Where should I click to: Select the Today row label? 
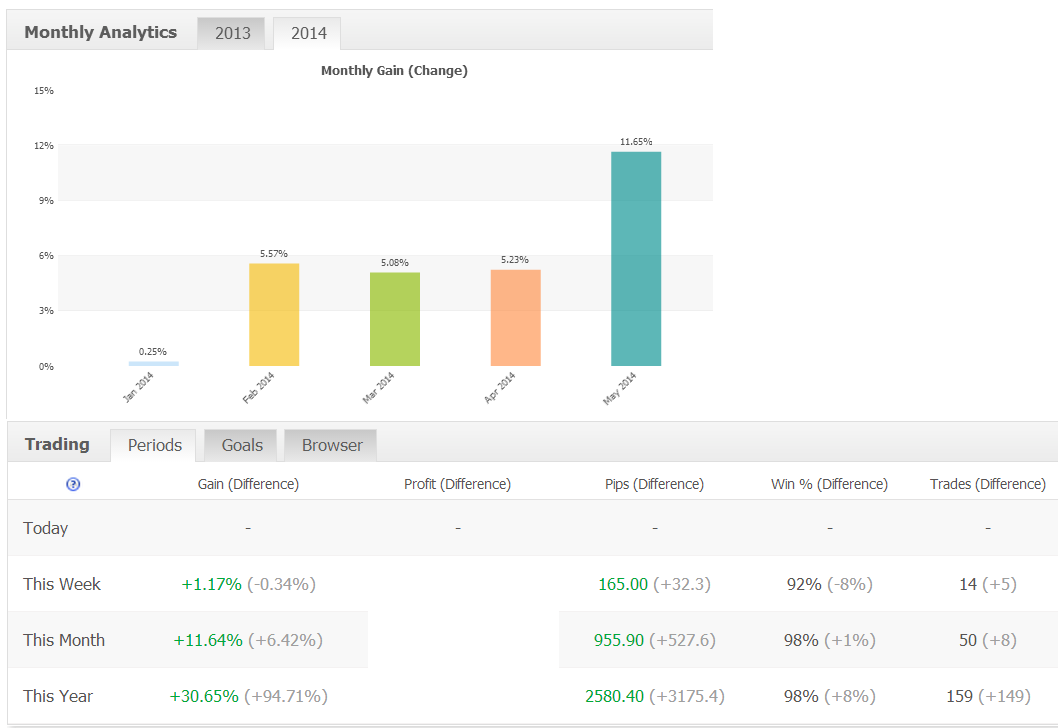(45, 528)
